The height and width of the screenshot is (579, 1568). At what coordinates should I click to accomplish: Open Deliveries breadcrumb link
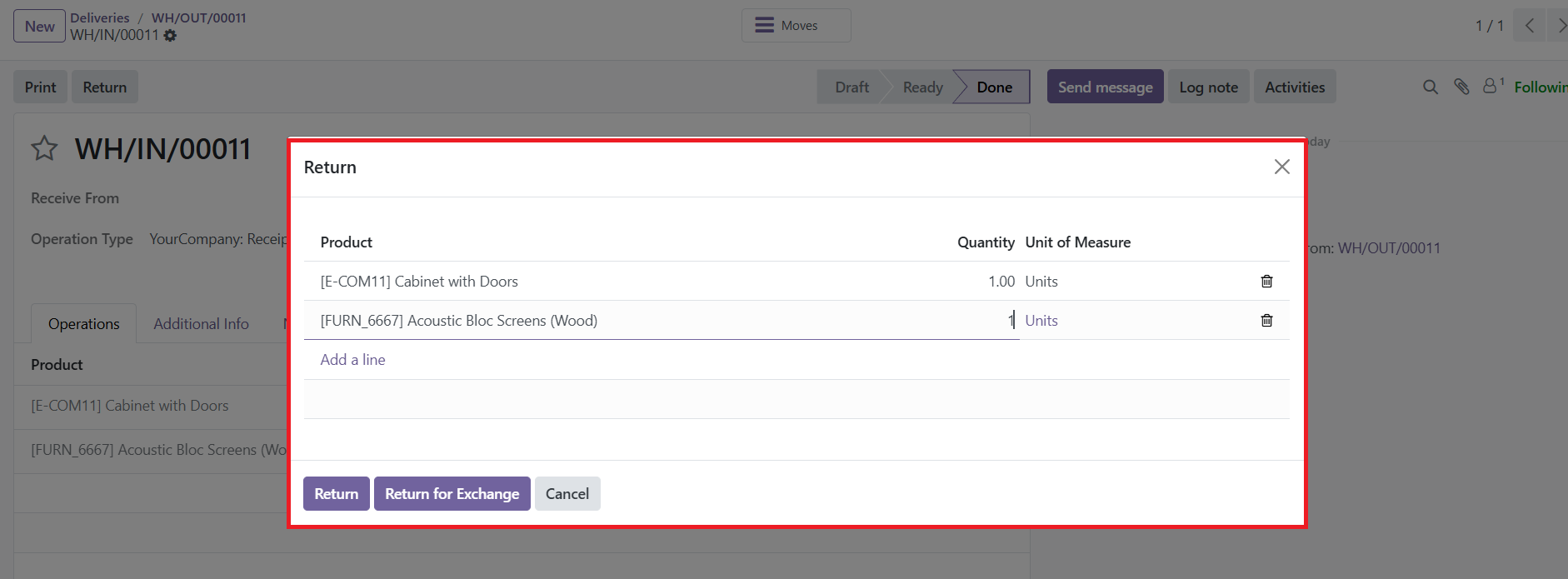click(x=100, y=17)
